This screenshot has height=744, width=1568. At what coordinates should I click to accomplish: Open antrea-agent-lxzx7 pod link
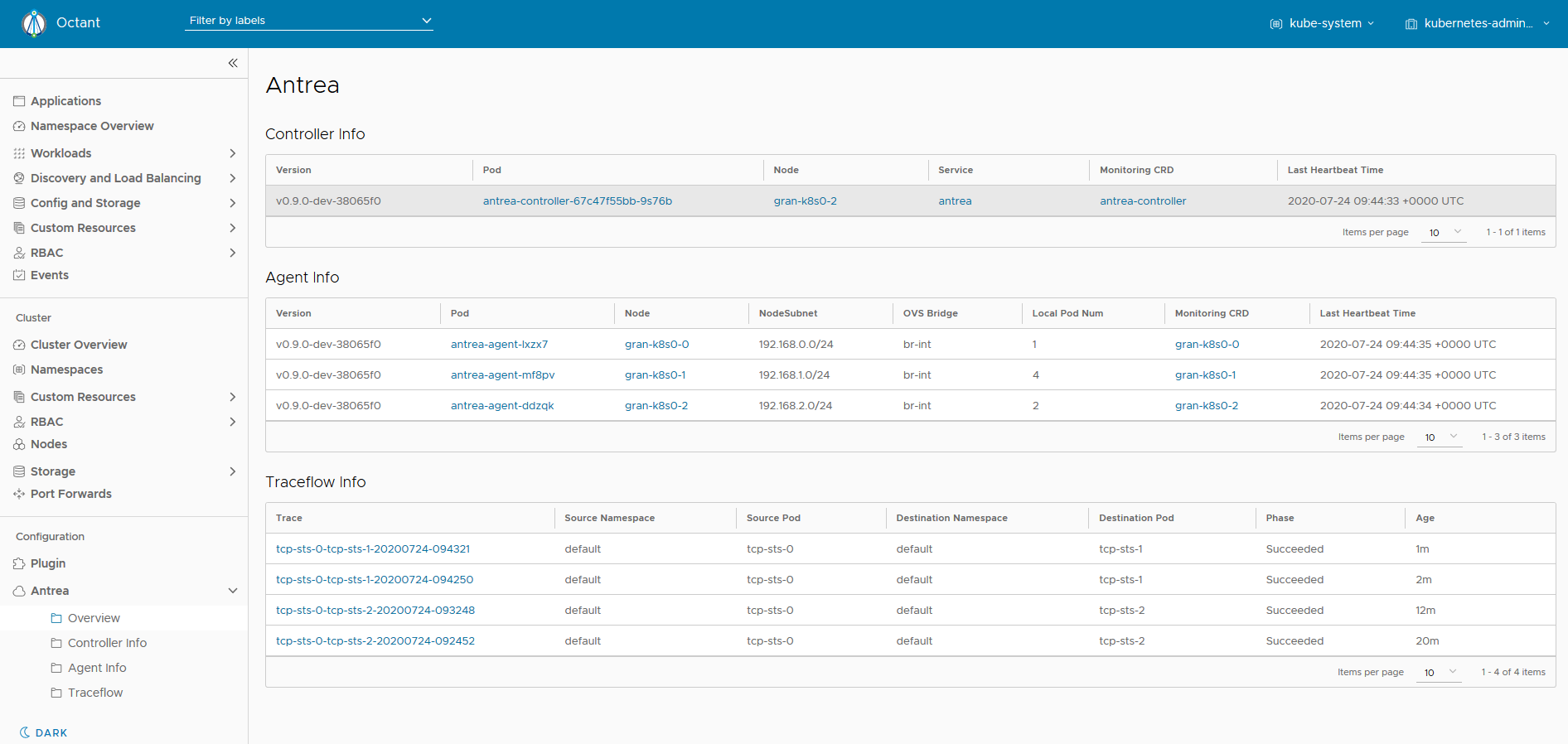click(499, 345)
